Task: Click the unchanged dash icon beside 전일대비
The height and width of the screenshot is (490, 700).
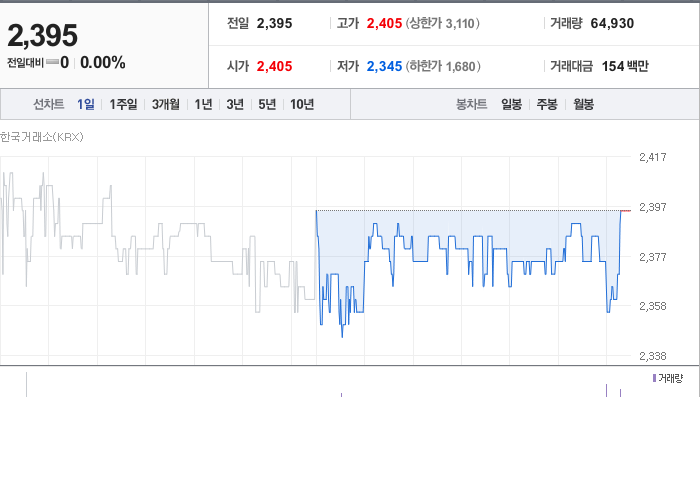Action: point(52,62)
